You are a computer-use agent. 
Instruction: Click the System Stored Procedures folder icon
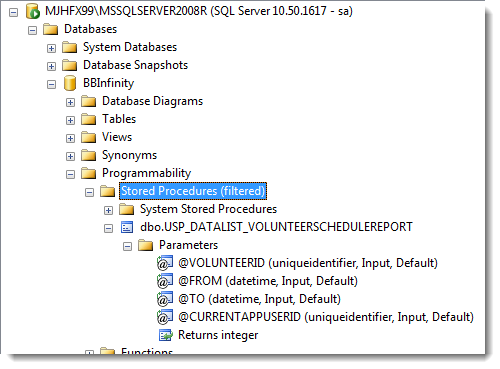[x=127, y=209]
